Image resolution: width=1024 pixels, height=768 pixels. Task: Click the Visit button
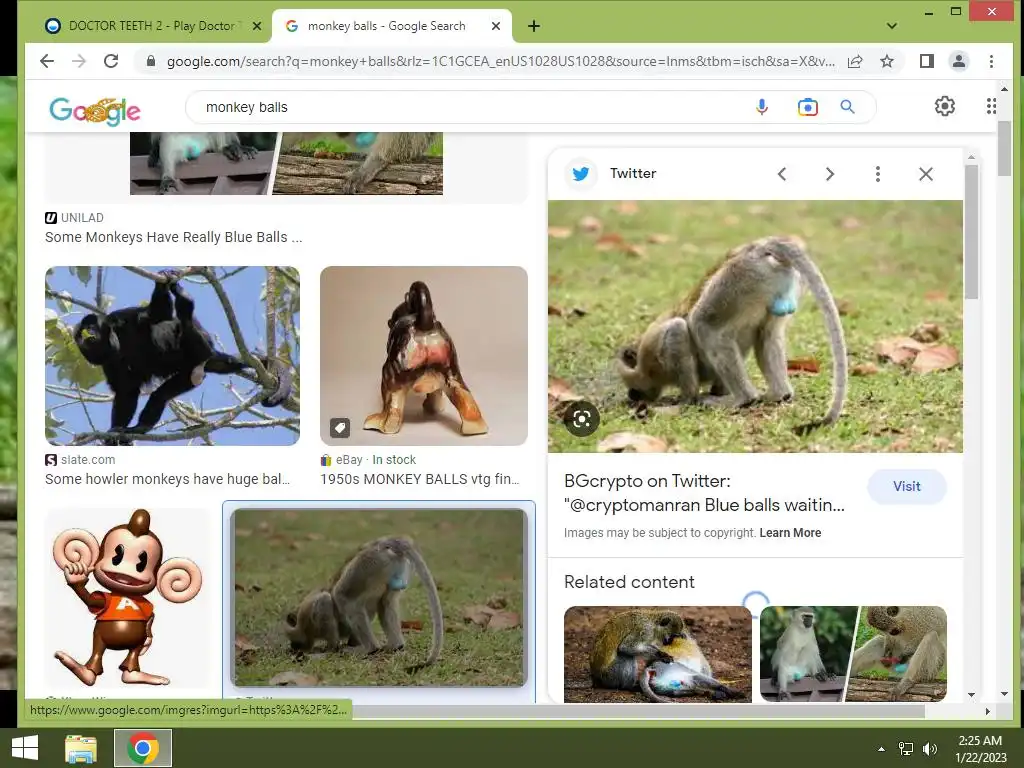point(906,487)
